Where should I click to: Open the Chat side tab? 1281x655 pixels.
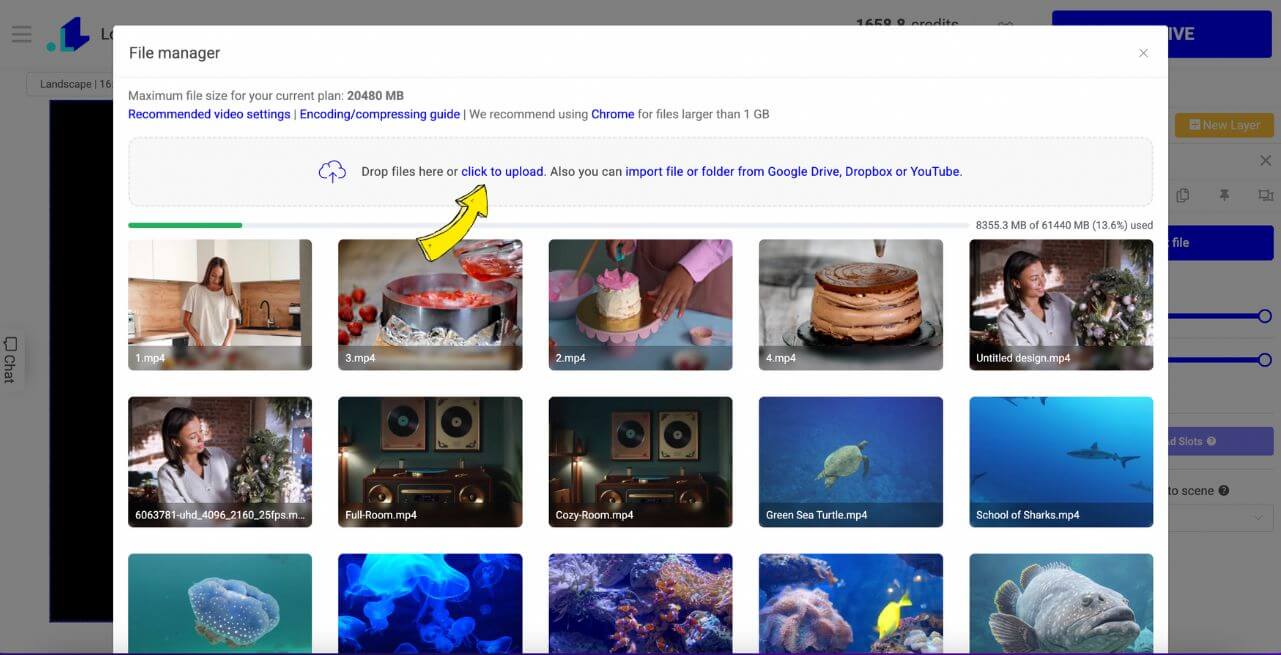click(x=10, y=360)
